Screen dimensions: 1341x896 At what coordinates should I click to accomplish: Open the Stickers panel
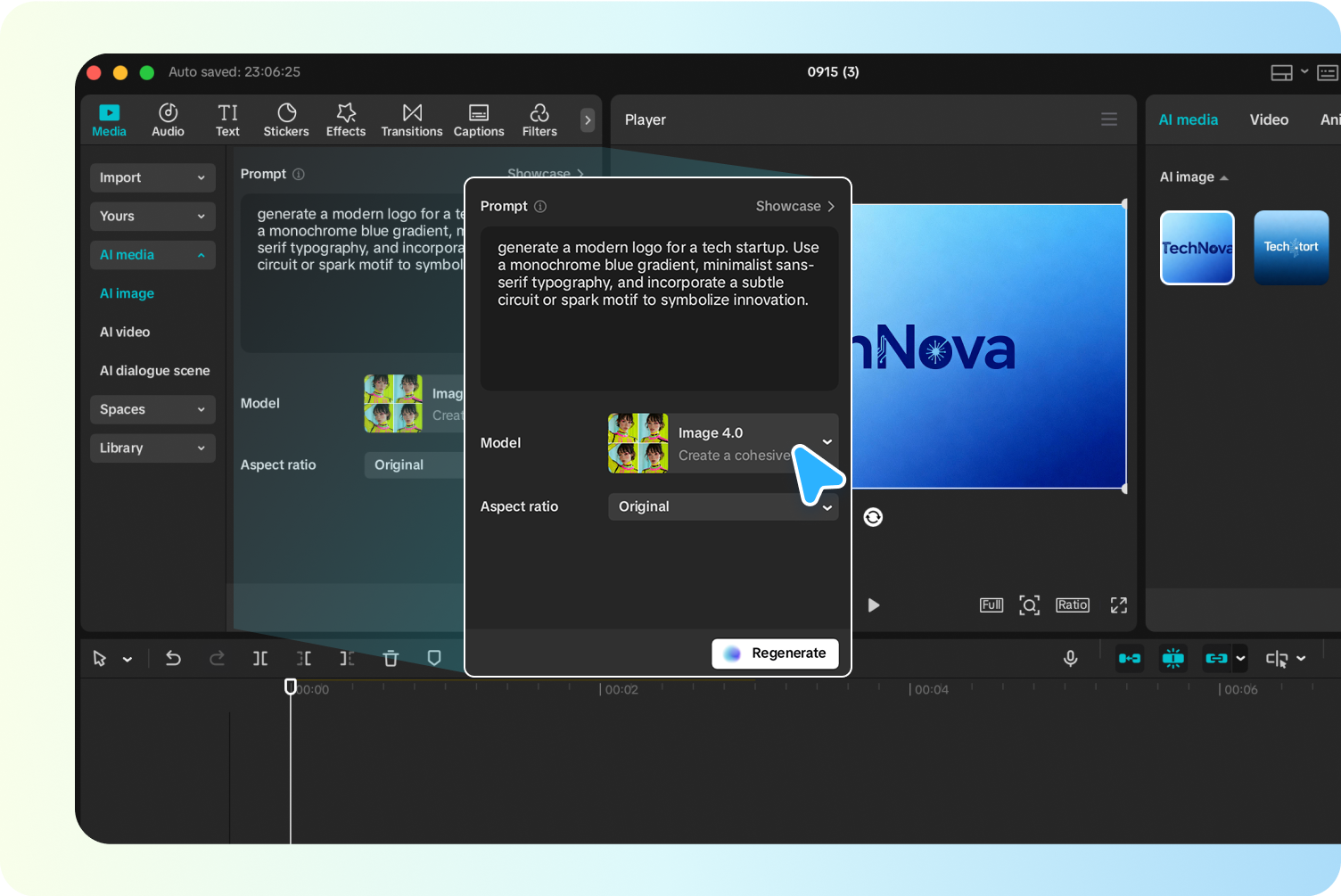point(286,119)
